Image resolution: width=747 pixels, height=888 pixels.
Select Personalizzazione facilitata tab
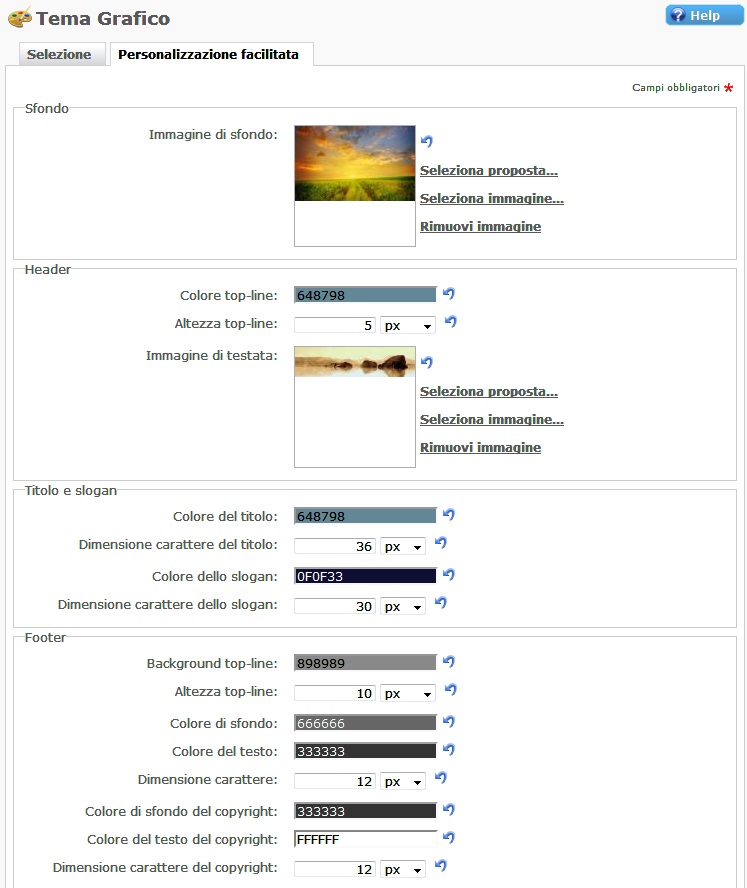click(x=208, y=55)
